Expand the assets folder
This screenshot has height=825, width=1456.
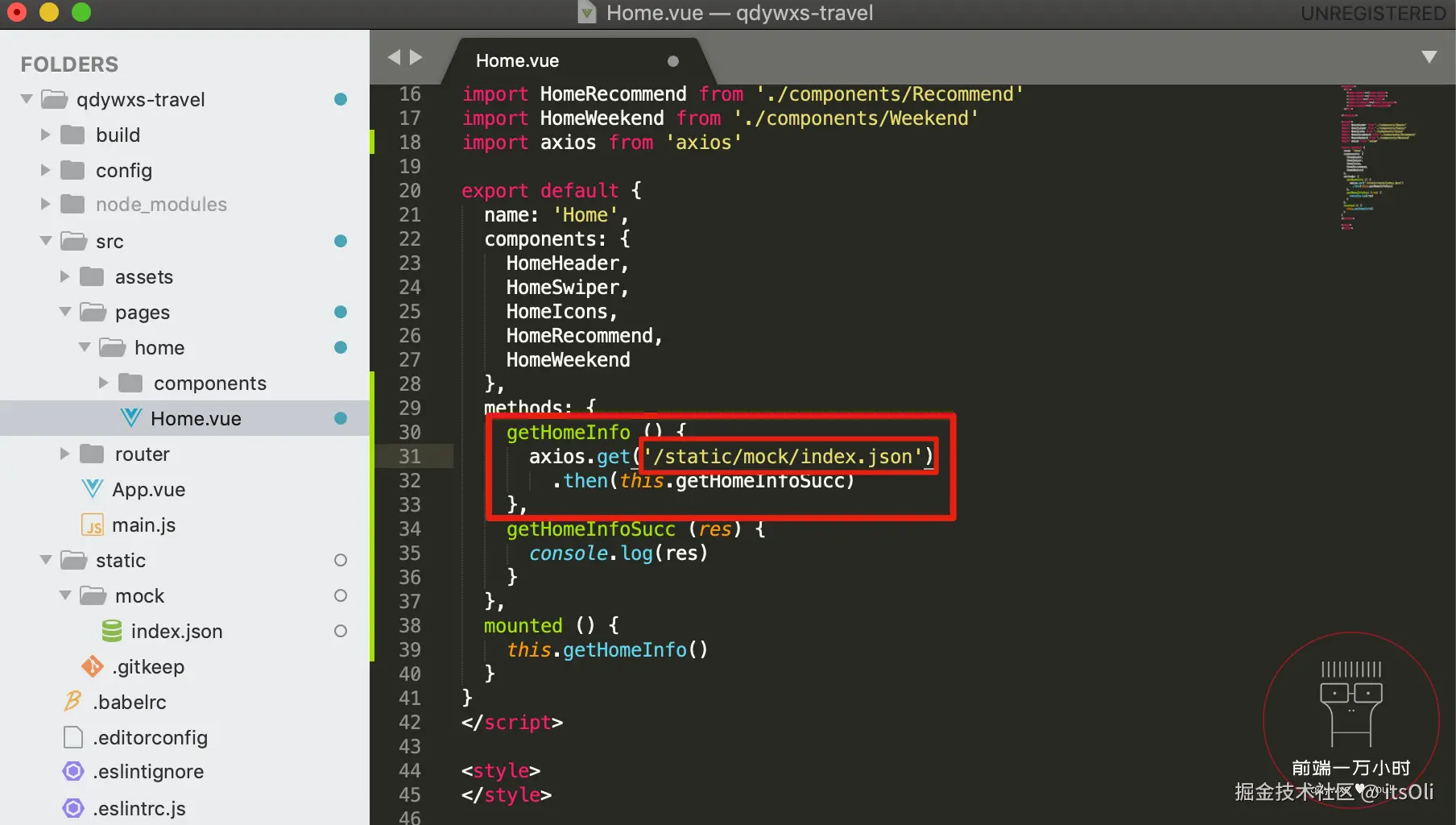tap(65, 276)
